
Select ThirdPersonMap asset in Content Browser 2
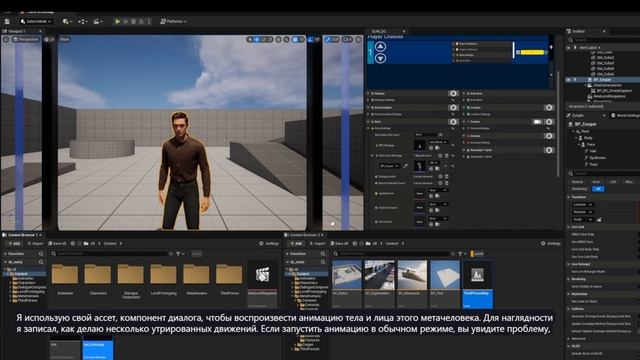478,284
